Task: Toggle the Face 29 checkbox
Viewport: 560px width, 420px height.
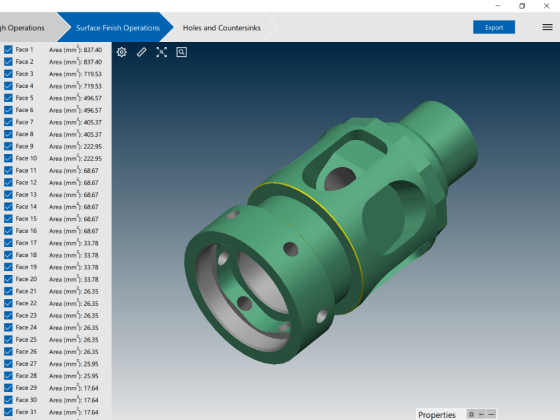Action: coord(8,388)
